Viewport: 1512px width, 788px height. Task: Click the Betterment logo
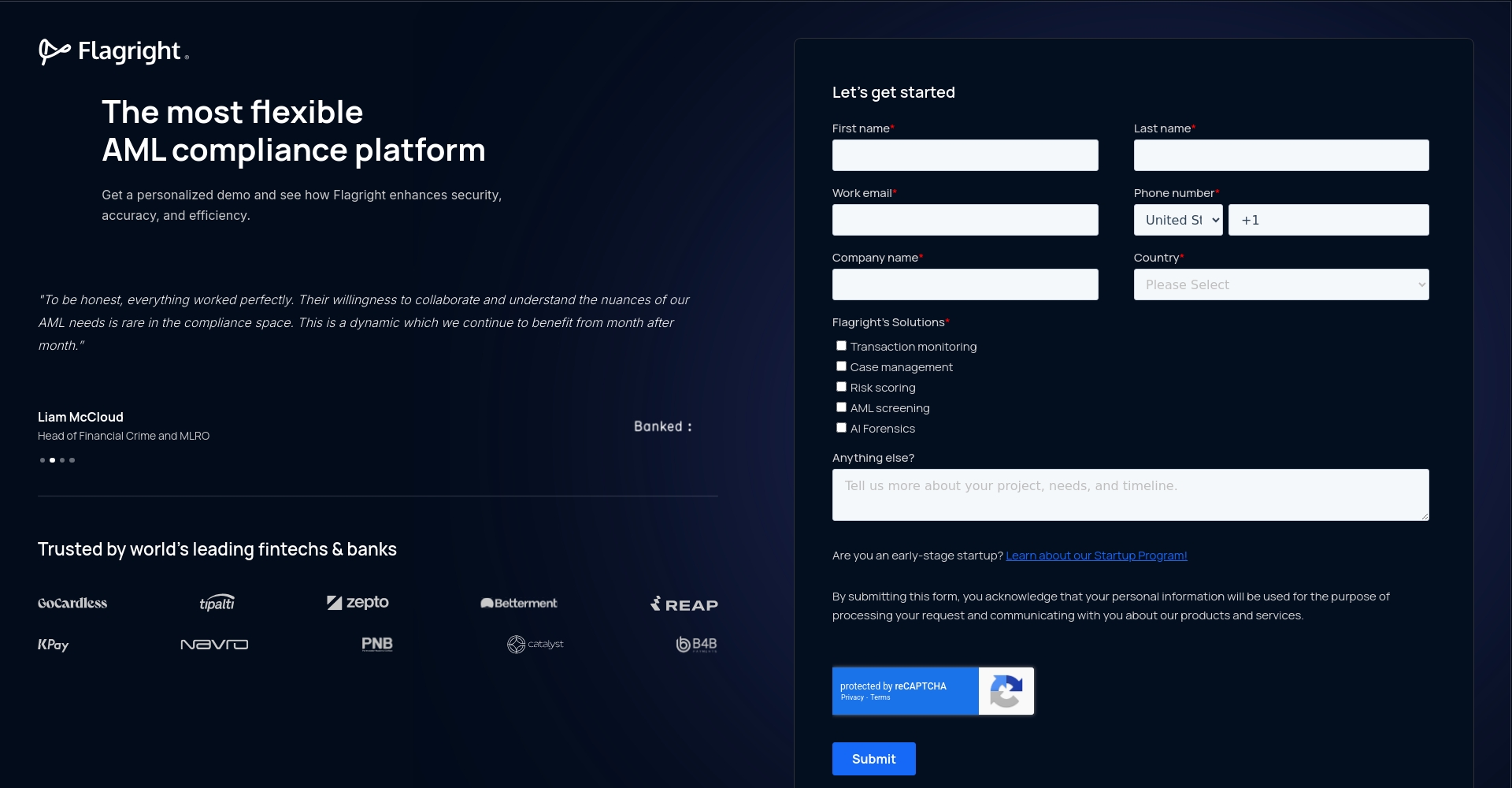tap(518, 603)
